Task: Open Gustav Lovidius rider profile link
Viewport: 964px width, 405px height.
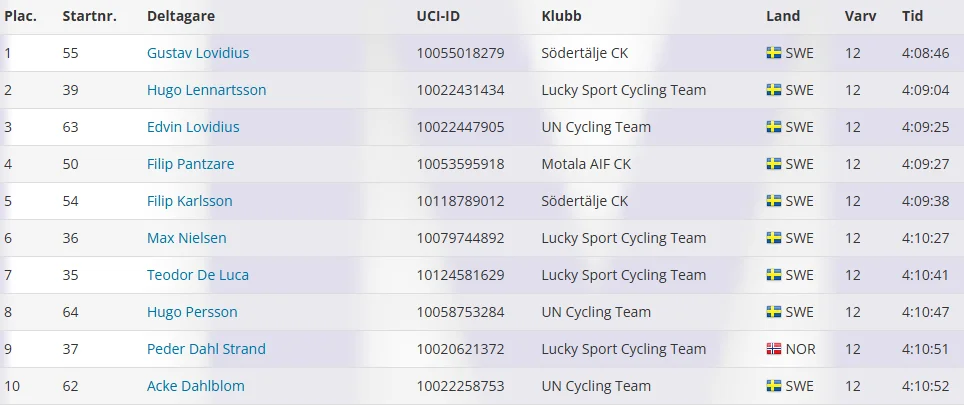Action: point(198,53)
